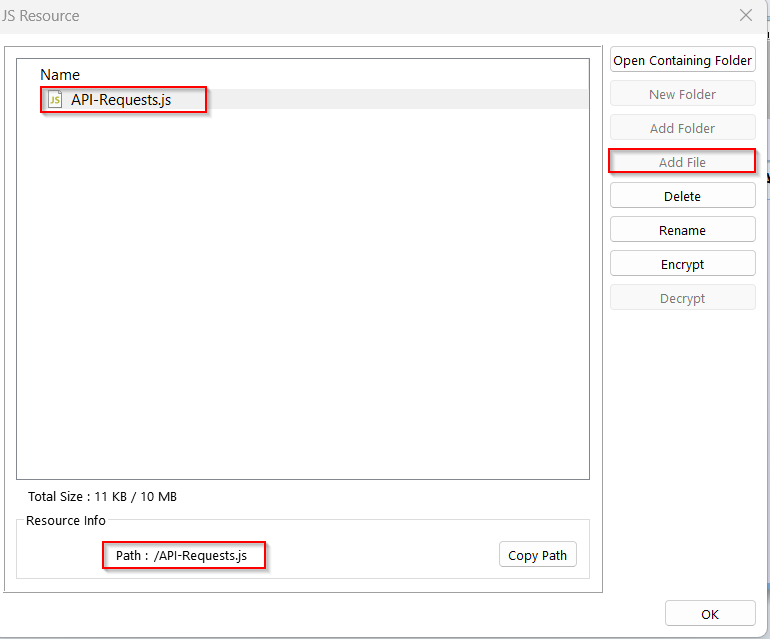Image resolution: width=770 pixels, height=639 pixels.
Task: Click the Add Folder button
Action: pos(682,128)
